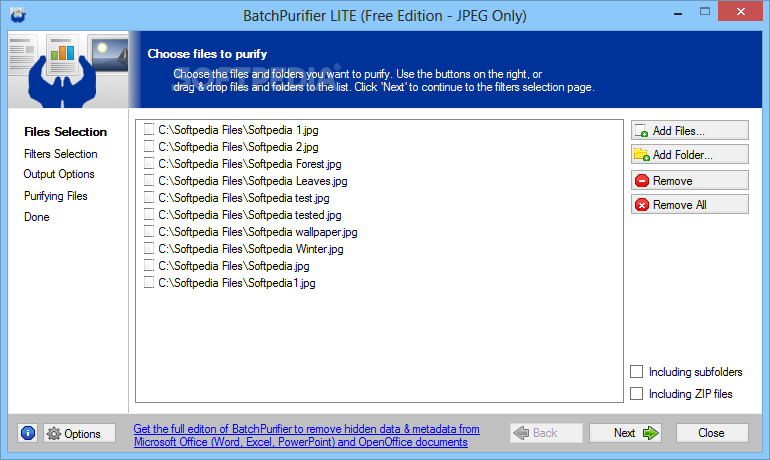
Task: Click the gray arrow icon on Back
Action: tap(521, 433)
